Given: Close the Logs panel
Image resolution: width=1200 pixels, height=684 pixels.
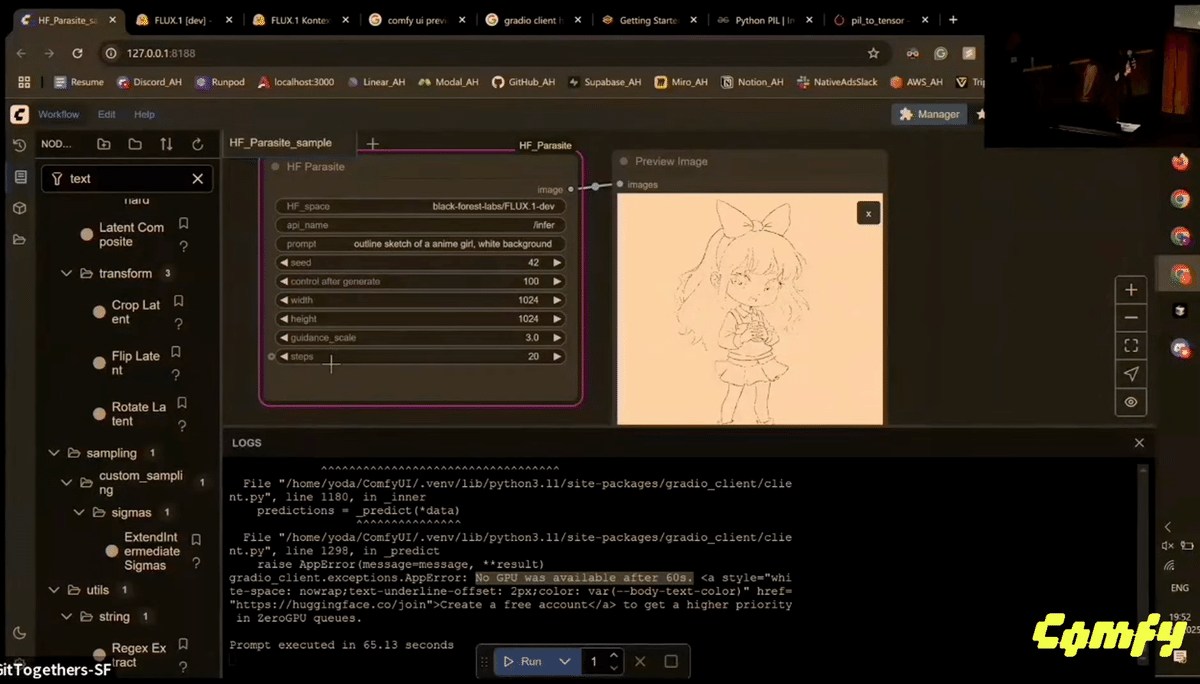Looking at the screenshot, I should (1139, 442).
